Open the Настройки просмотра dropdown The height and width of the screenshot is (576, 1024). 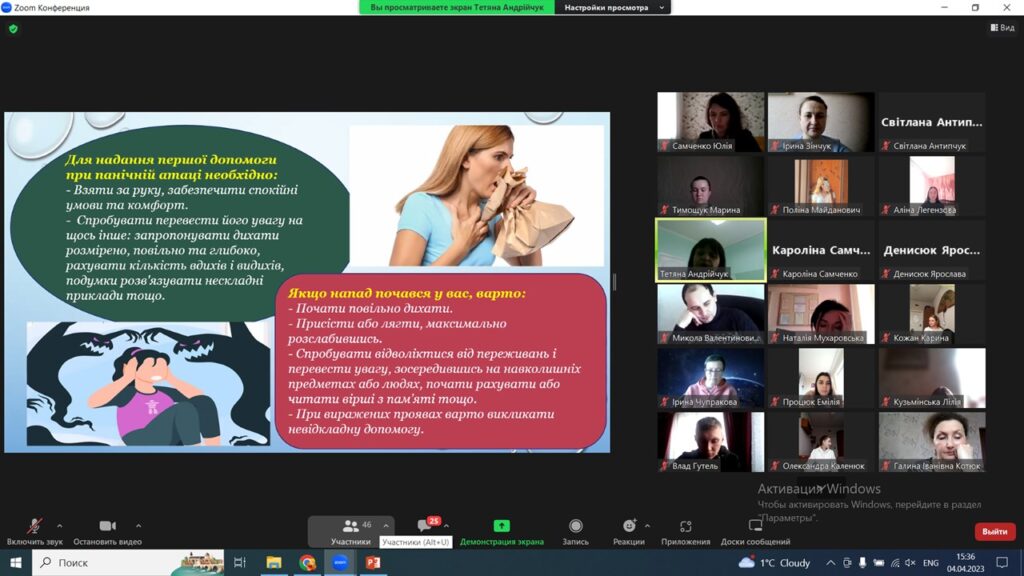pos(613,7)
